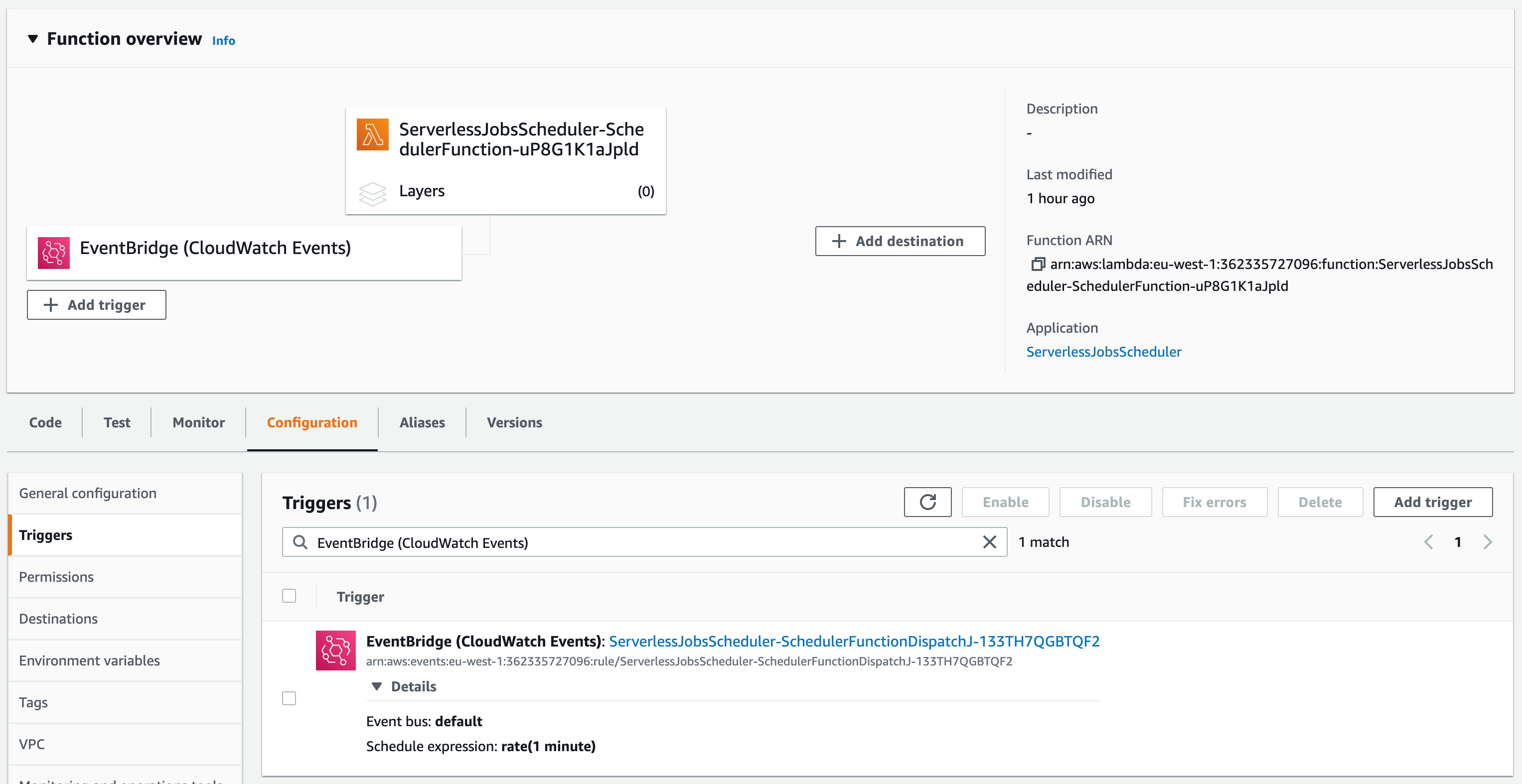
Task: Select the EventBridge icon in Function overview
Action: [x=54, y=253]
